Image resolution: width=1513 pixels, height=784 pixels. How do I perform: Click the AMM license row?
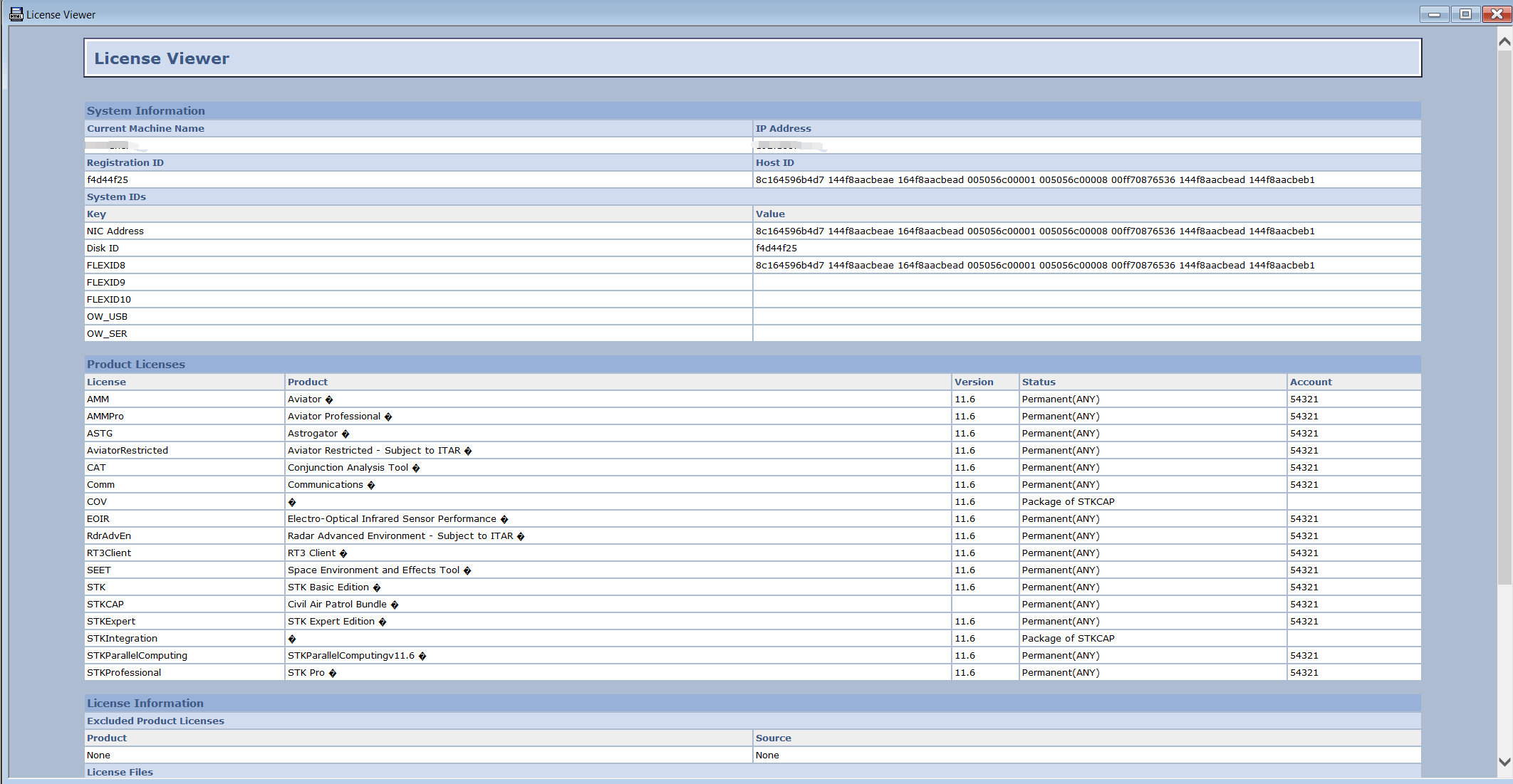[x=752, y=399]
